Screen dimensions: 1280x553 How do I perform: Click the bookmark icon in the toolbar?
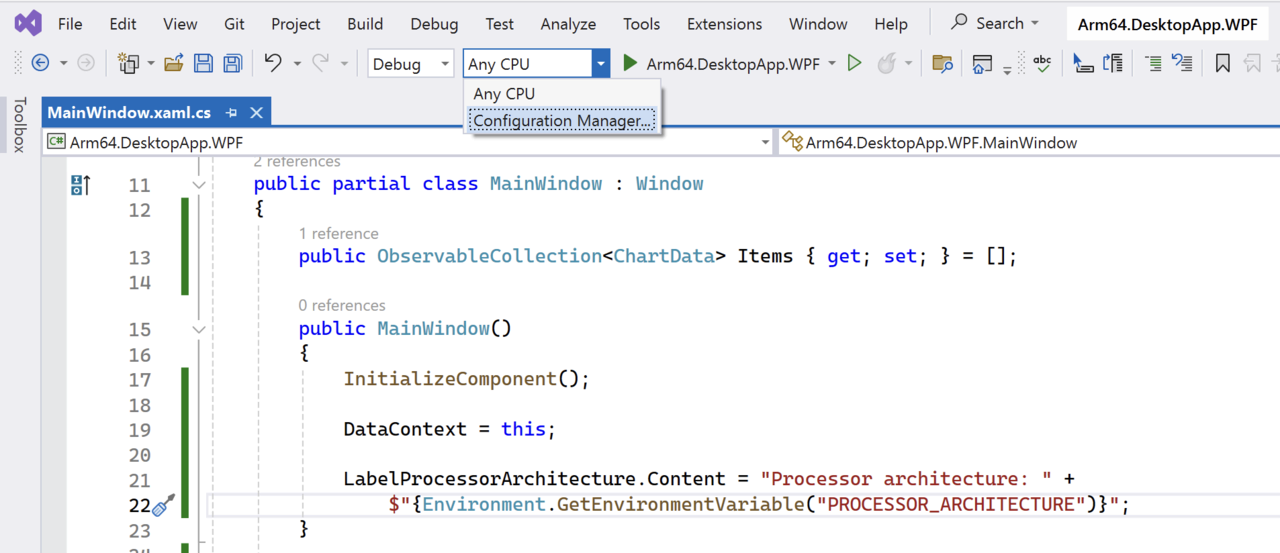[1222, 64]
